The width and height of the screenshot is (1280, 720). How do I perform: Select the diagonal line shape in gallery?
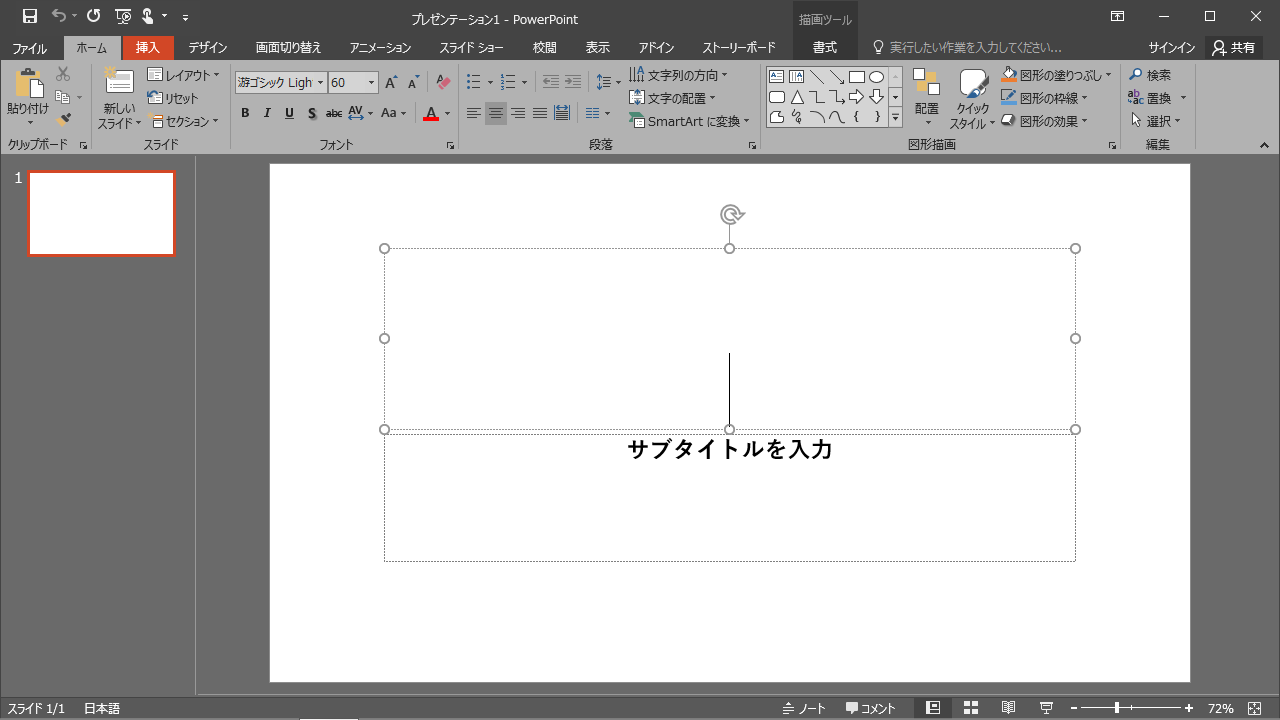point(817,77)
